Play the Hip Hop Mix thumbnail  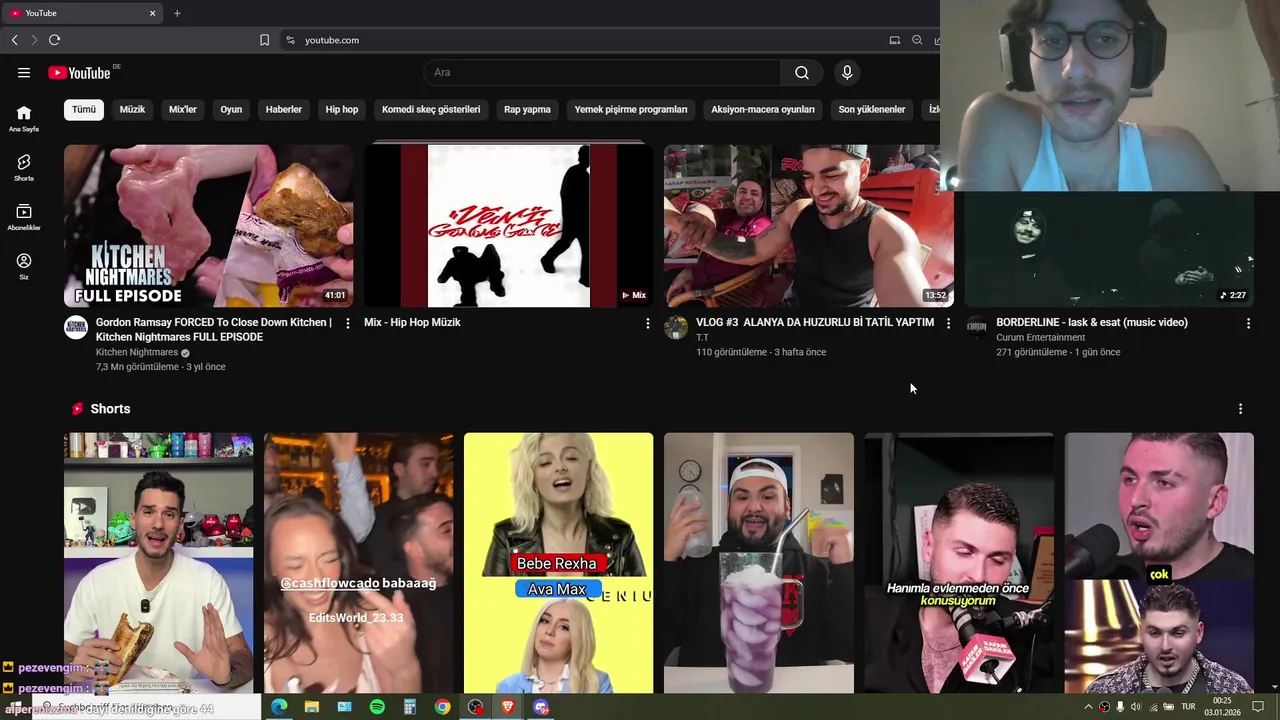click(508, 226)
